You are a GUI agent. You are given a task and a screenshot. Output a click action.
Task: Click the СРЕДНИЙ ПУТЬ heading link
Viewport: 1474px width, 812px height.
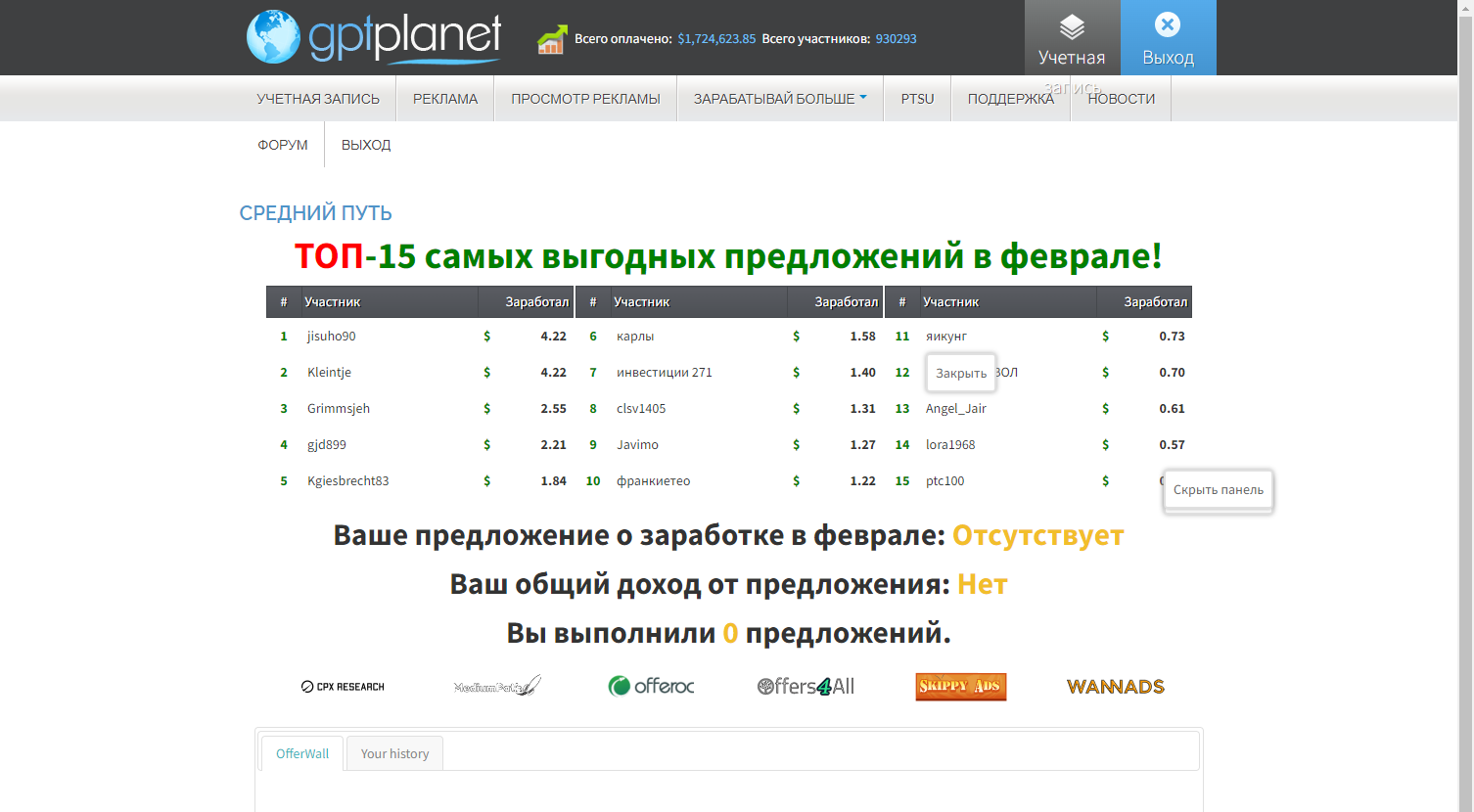316,213
